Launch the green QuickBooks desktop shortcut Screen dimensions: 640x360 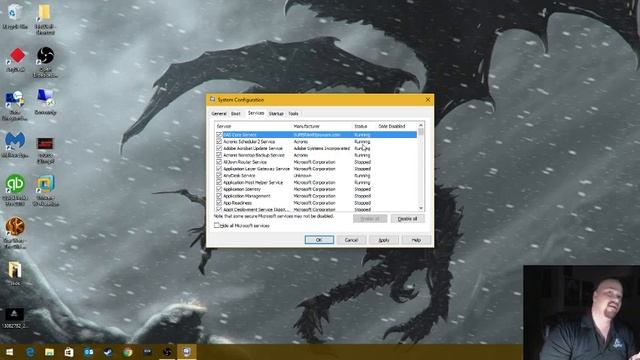click(15, 189)
